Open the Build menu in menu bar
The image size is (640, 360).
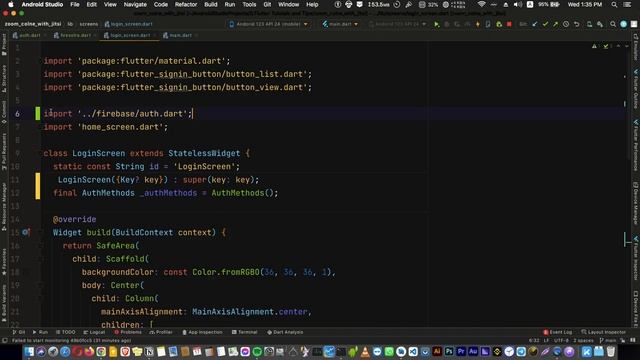click(x=211, y=4)
